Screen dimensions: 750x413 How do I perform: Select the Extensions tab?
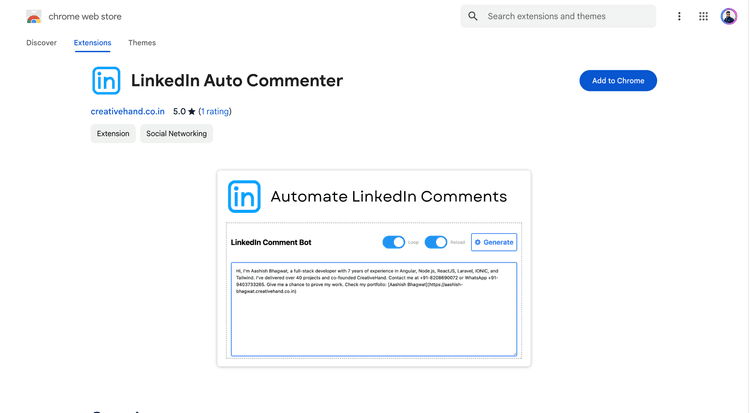pyautogui.click(x=92, y=43)
